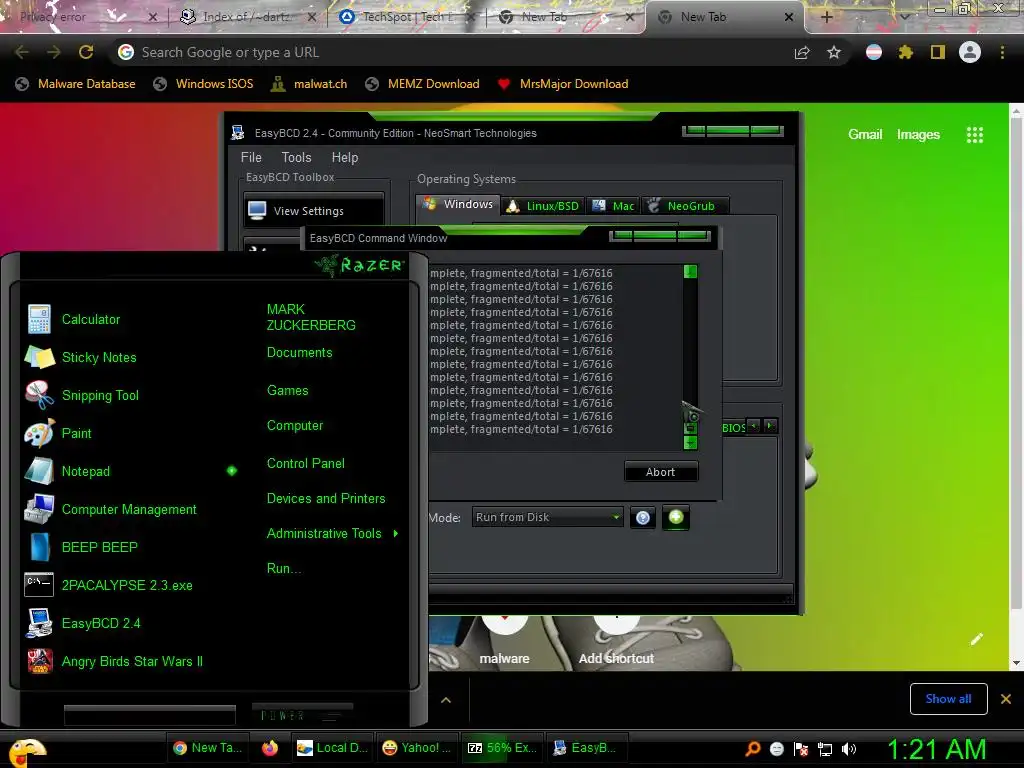Open the share page icon in address bar
Viewport: 1024px width, 768px height.
[802, 52]
